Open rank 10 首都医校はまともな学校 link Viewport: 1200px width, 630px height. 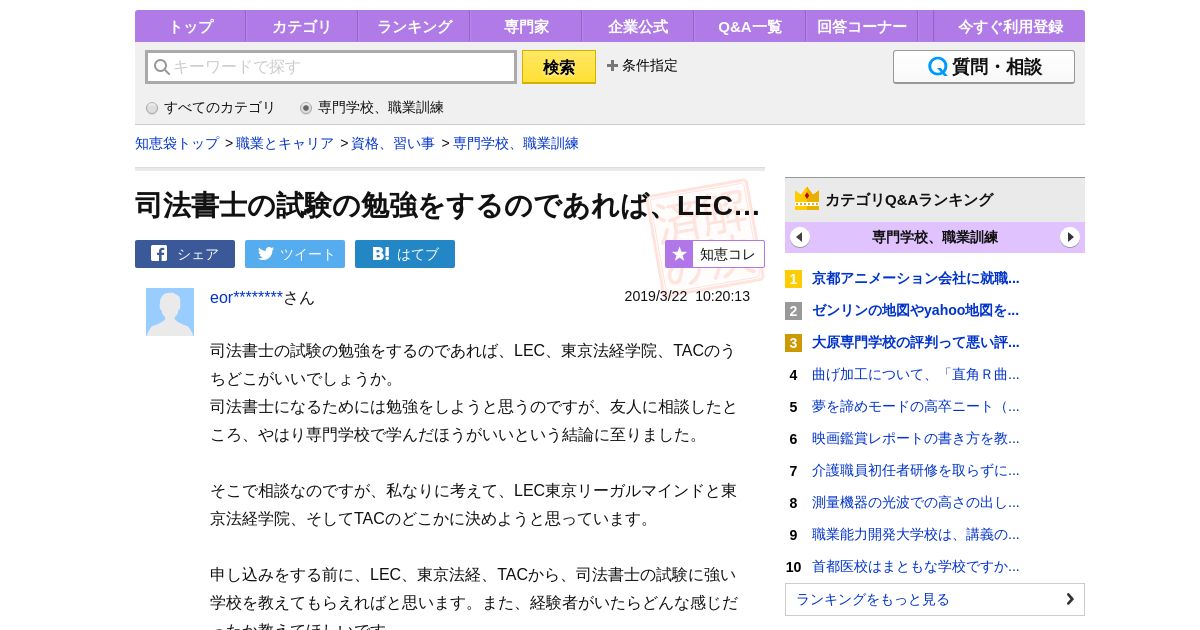[x=916, y=566]
